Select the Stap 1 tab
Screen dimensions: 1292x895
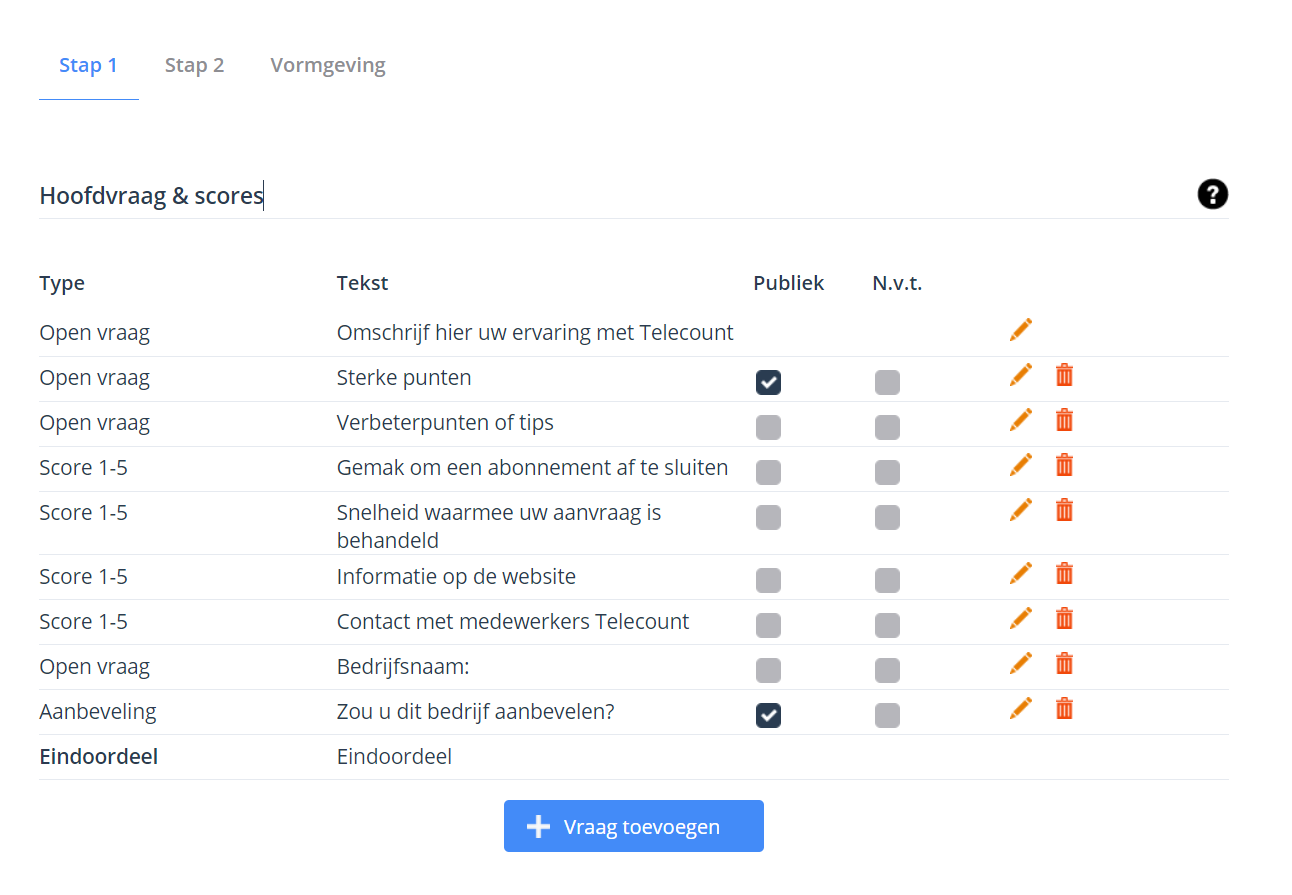tap(88, 66)
